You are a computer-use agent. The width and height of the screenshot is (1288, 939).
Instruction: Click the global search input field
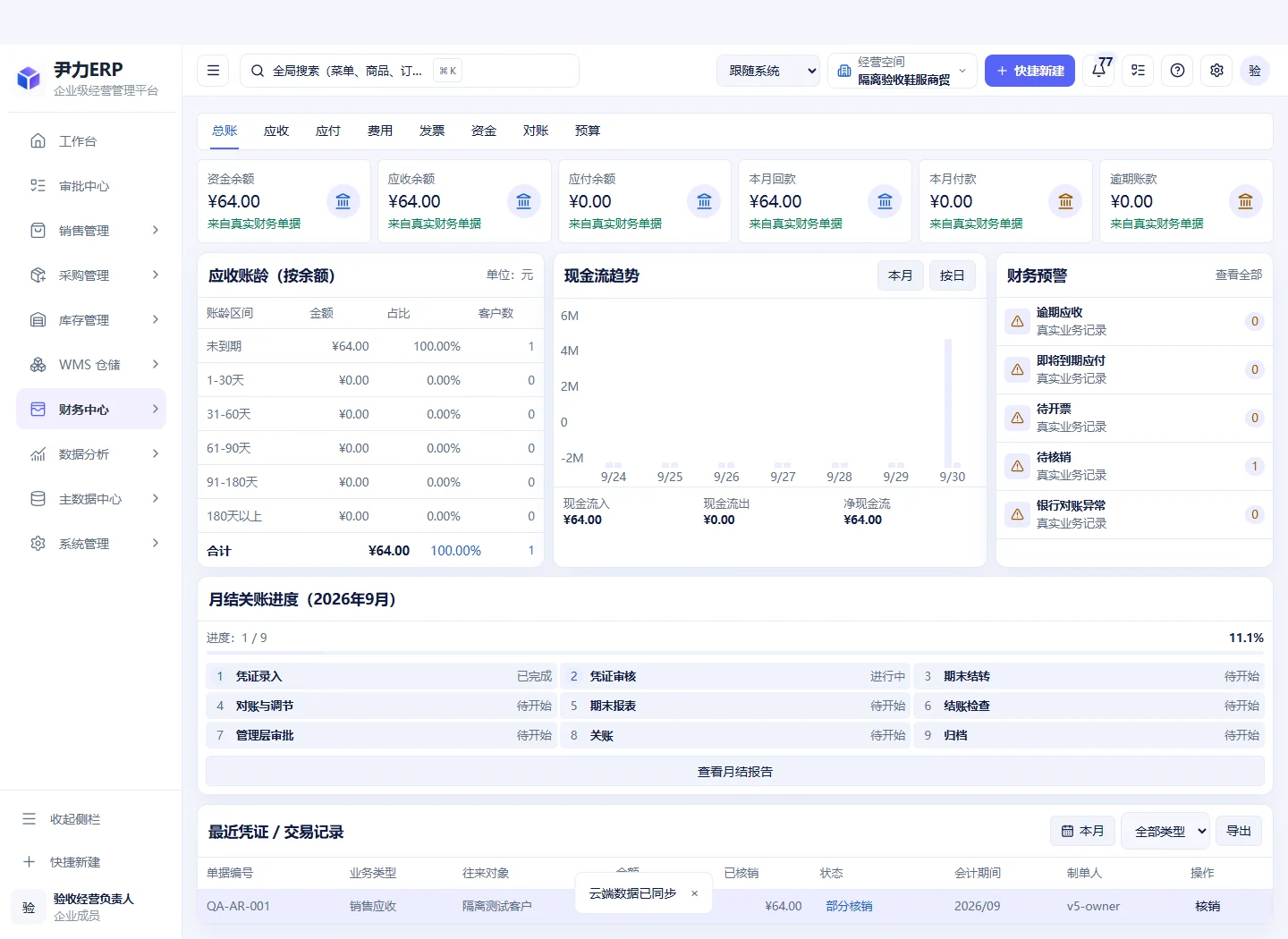click(x=410, y=71)
